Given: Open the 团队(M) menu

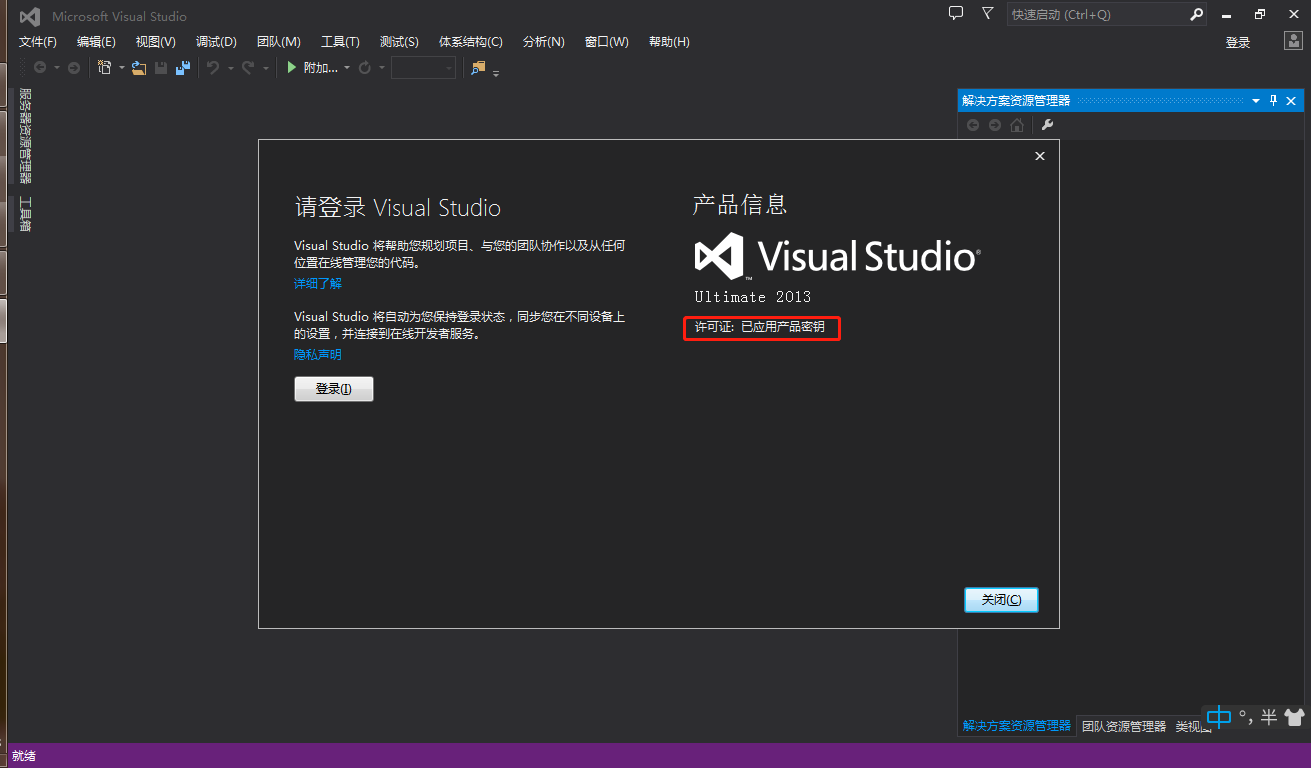Looking at the screenshot, I should [278, 41].
